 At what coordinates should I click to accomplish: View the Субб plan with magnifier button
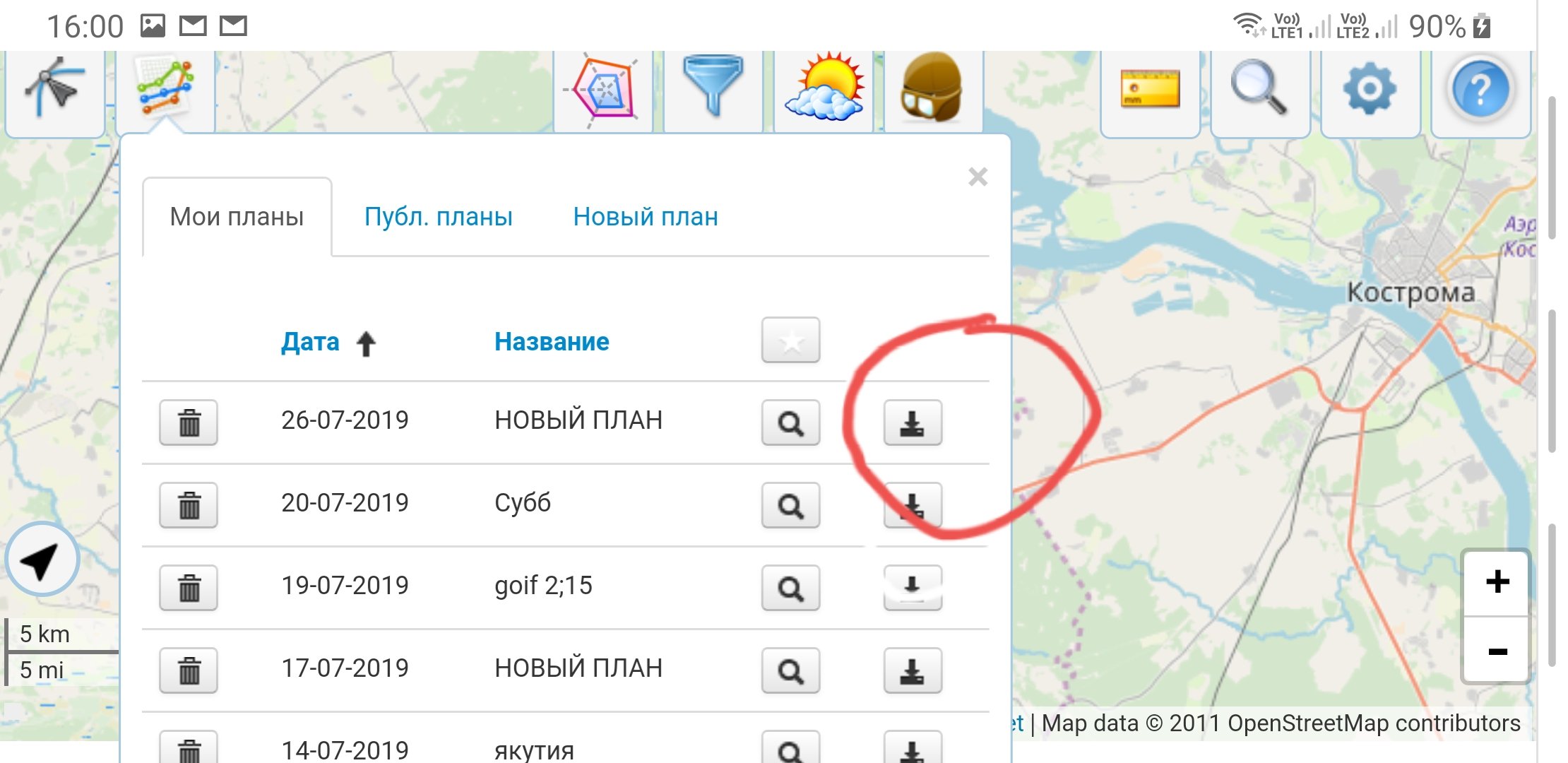790,505
